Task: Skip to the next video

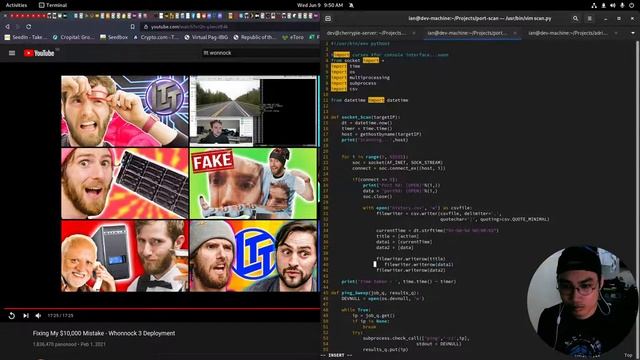Action: click(26, 316)
